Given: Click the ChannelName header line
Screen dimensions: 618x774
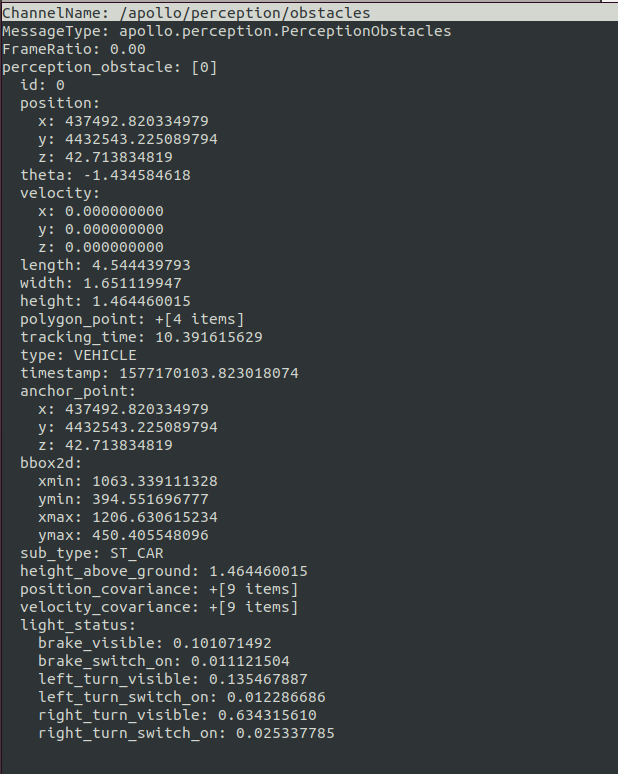Looking at the screenshot, I should [x=186, y=13].
